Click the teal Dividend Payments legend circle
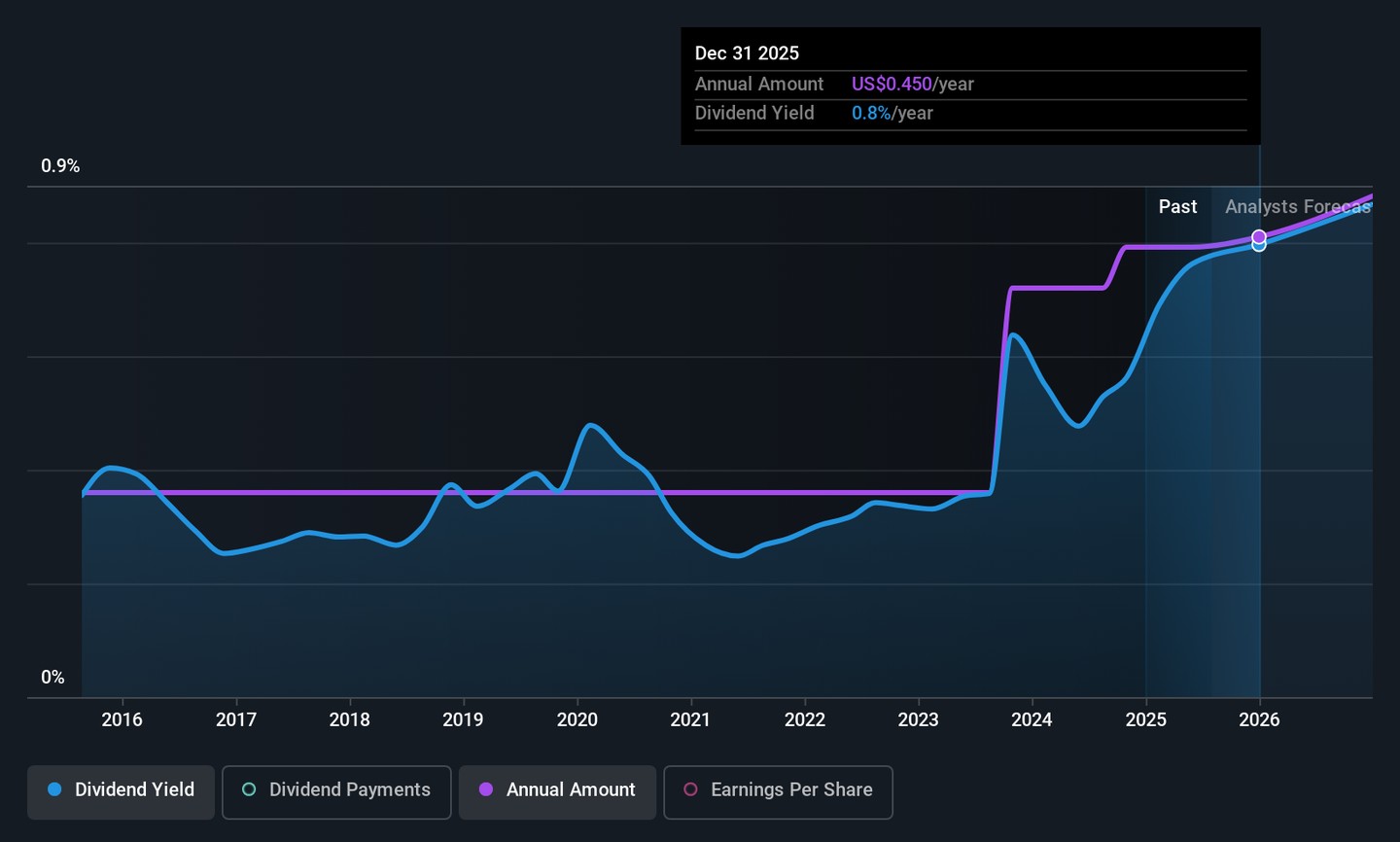1400x842 pixels. [249, 789]
